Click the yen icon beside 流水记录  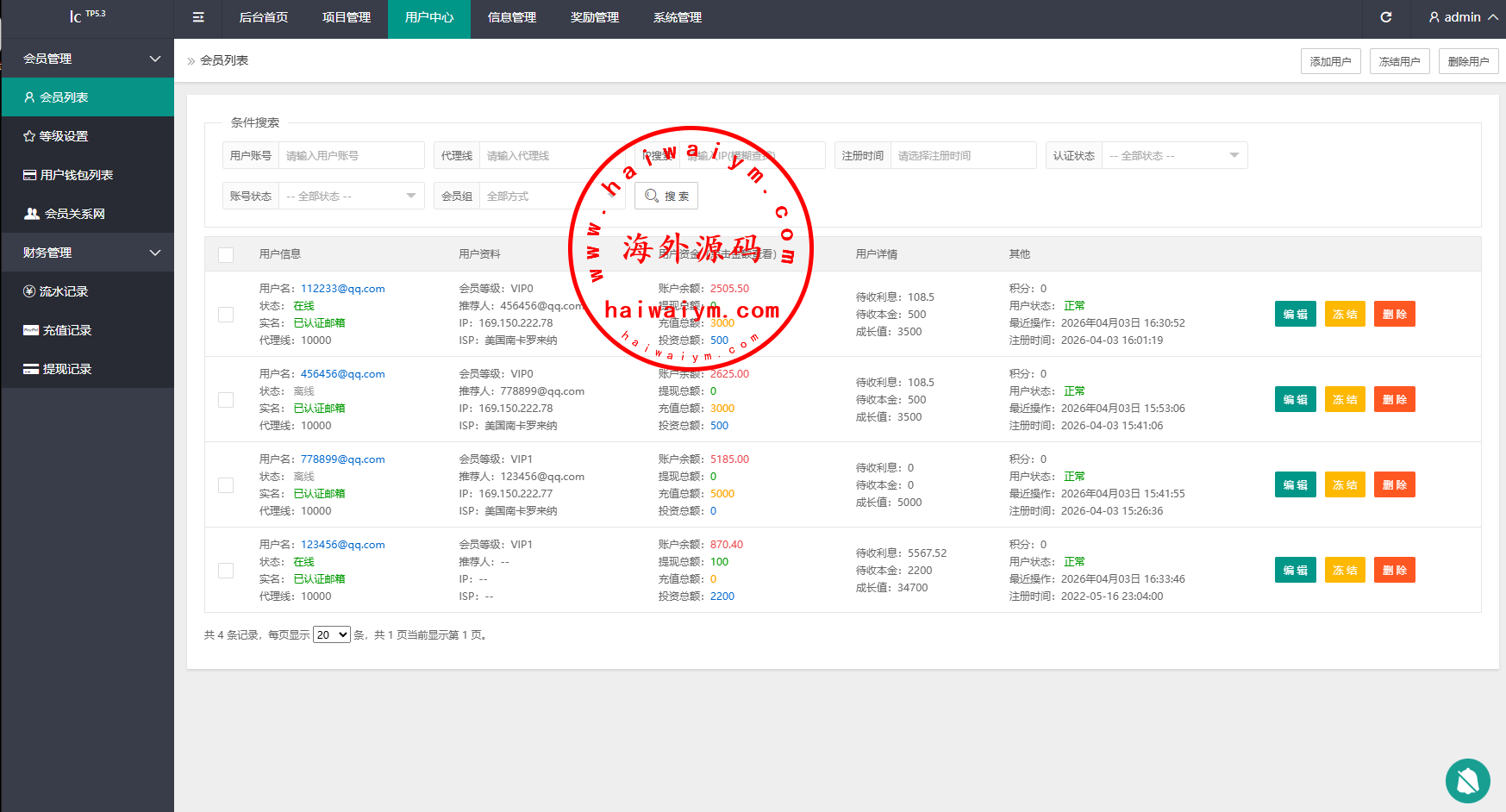(29, 291)
